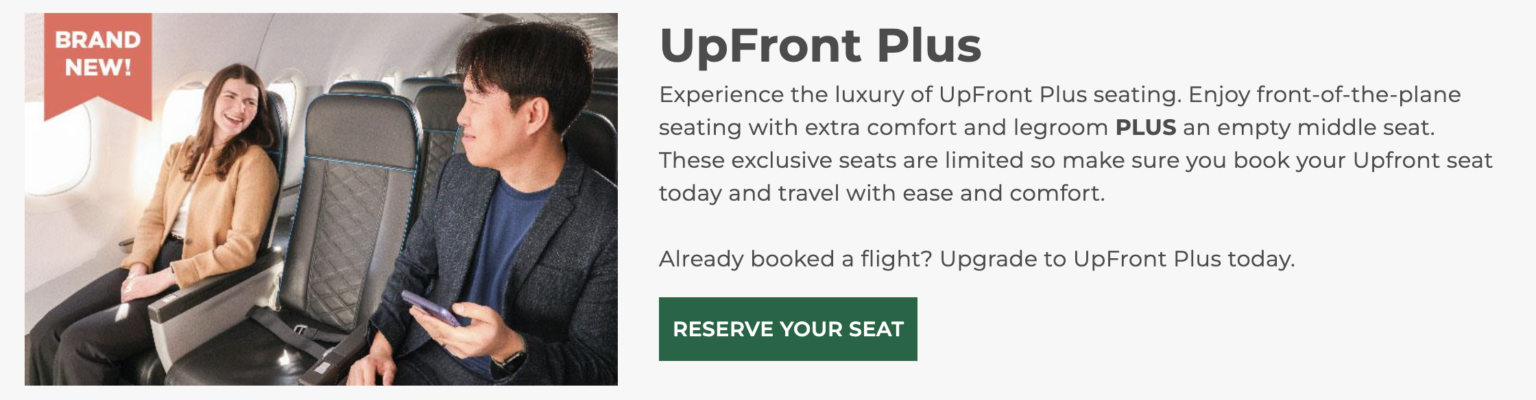
Task: Click the purple phone in man's hand
Action: point(431,307)
